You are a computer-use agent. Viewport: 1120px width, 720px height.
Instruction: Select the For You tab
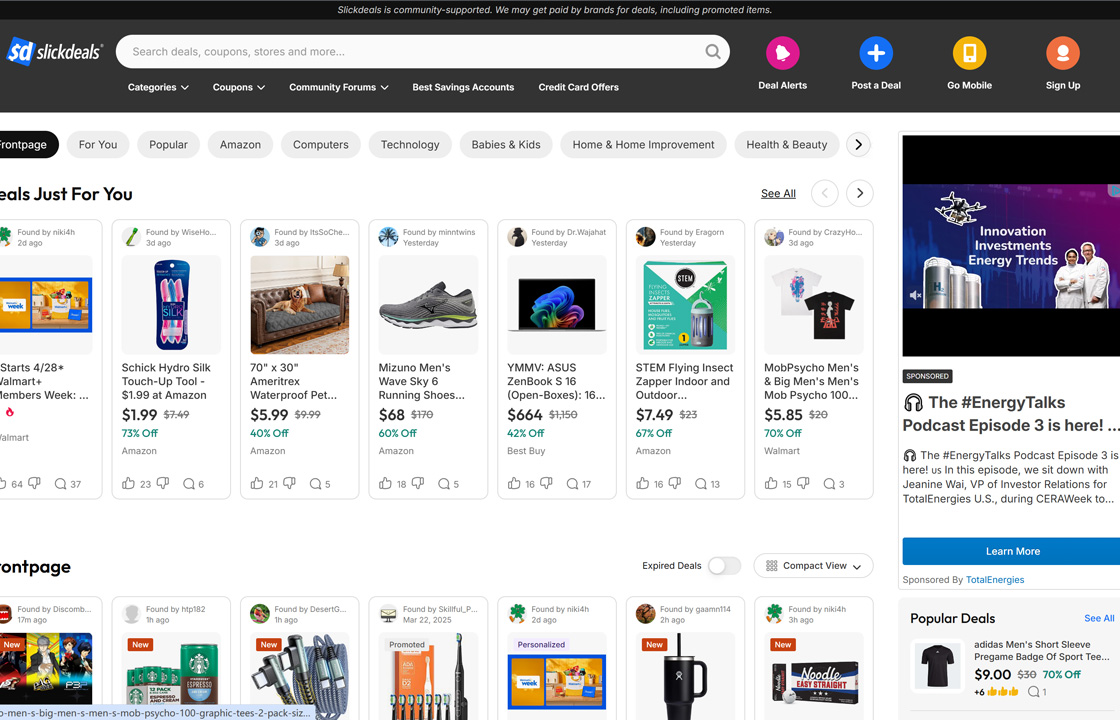point(98,144)
